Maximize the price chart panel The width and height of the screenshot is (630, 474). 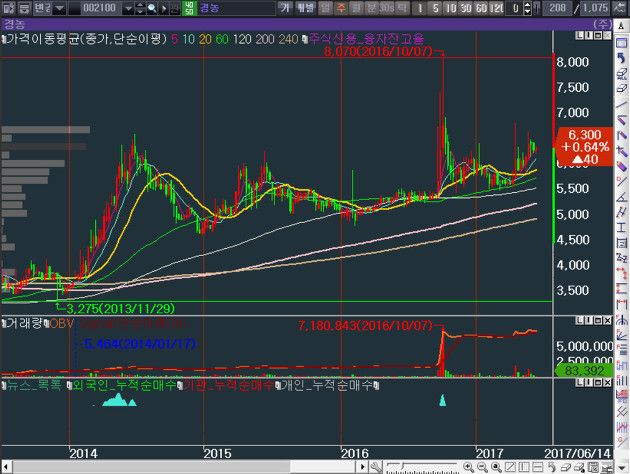(x=598, y=36)
